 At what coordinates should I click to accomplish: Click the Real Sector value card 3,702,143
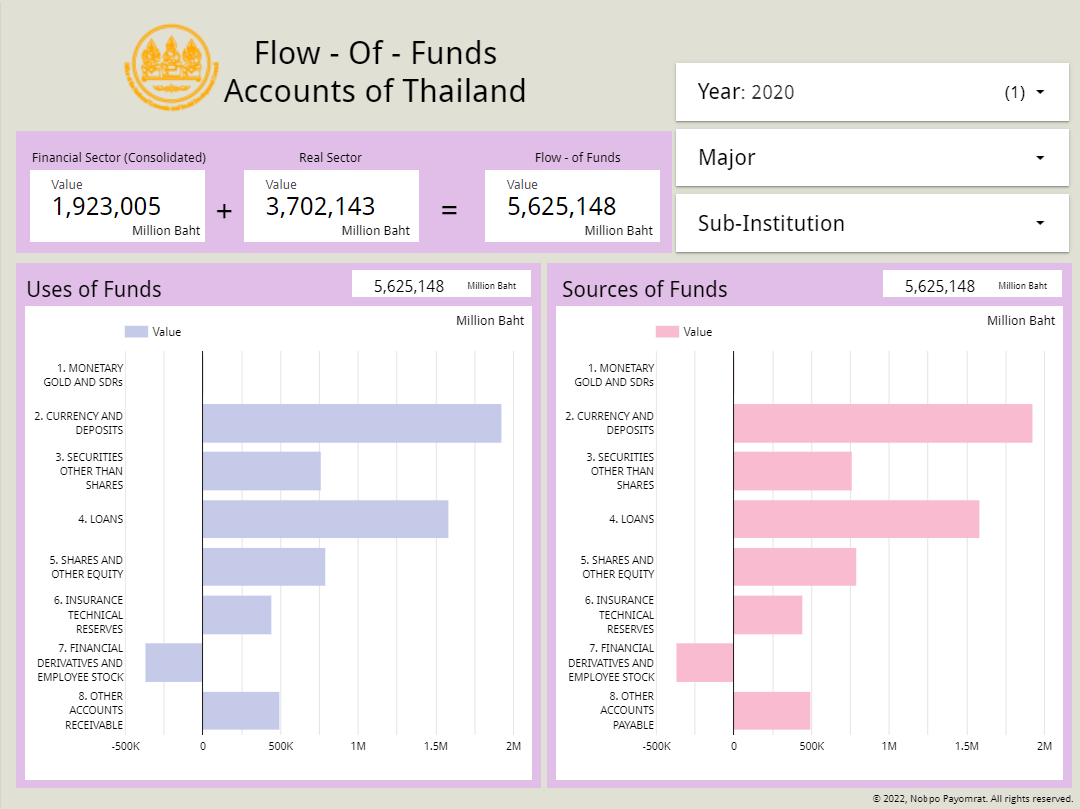click(x=330, y=205)
